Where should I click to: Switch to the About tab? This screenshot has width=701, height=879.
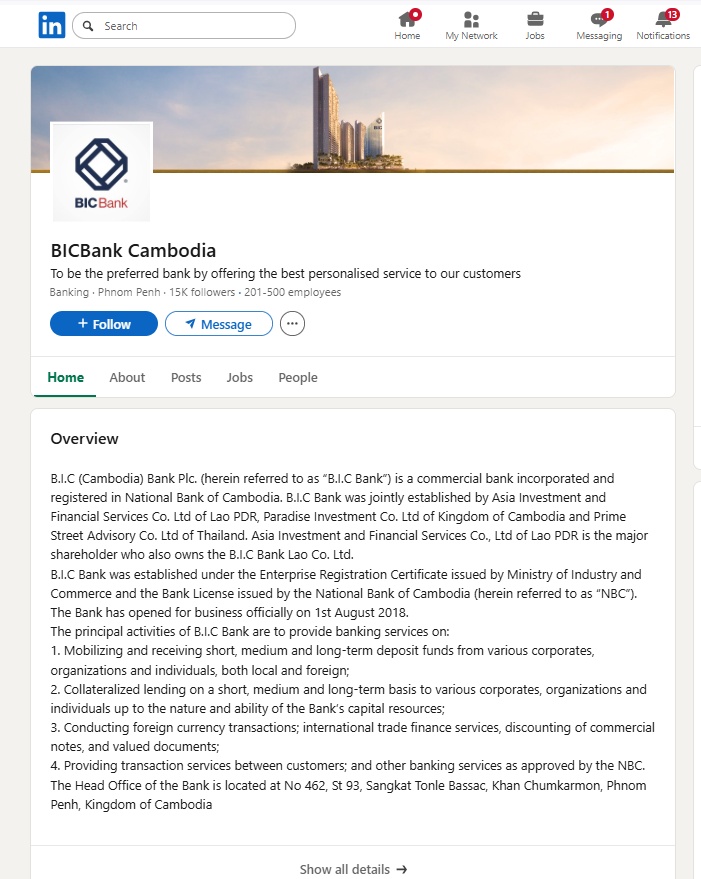[x=127, y=377]
